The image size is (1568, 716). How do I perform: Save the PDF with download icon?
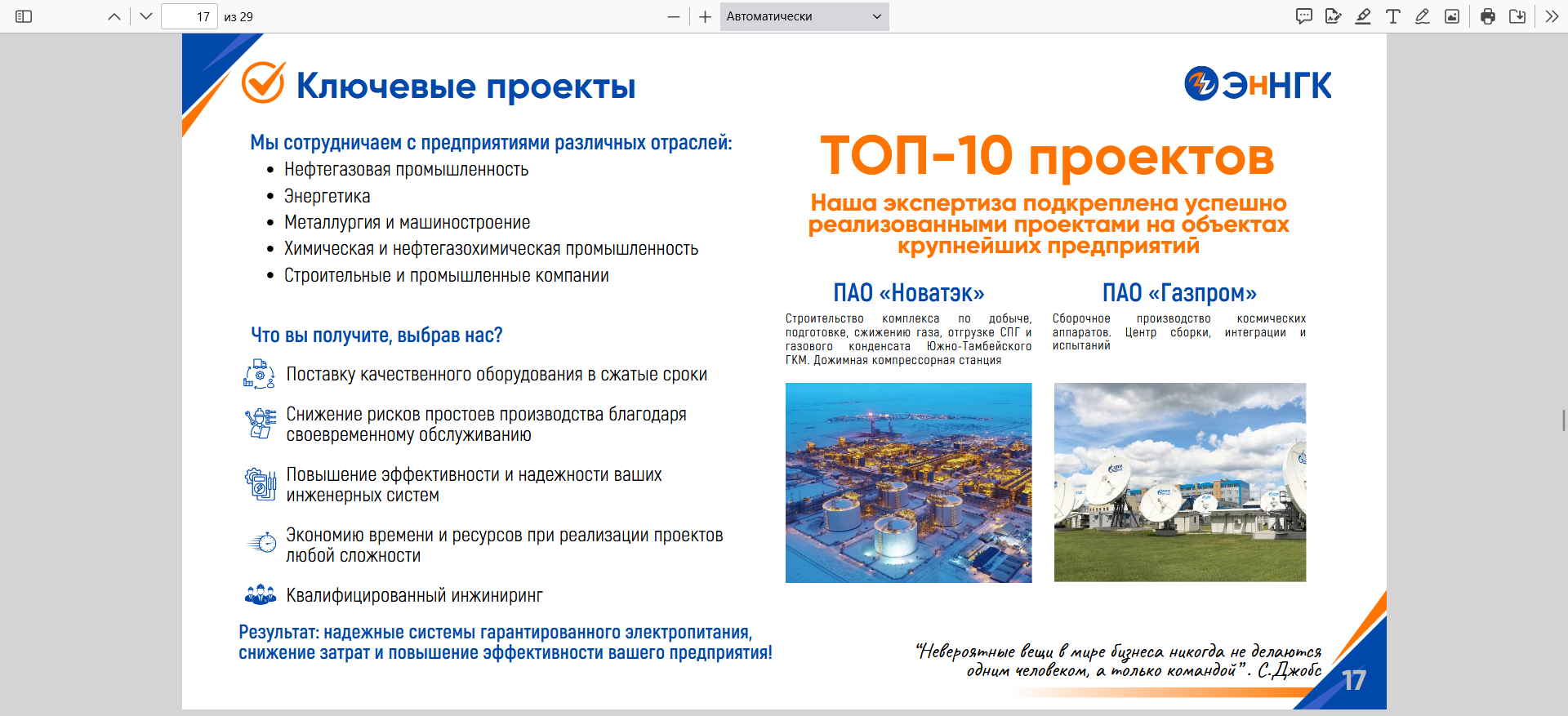[x=1517, y=16]
